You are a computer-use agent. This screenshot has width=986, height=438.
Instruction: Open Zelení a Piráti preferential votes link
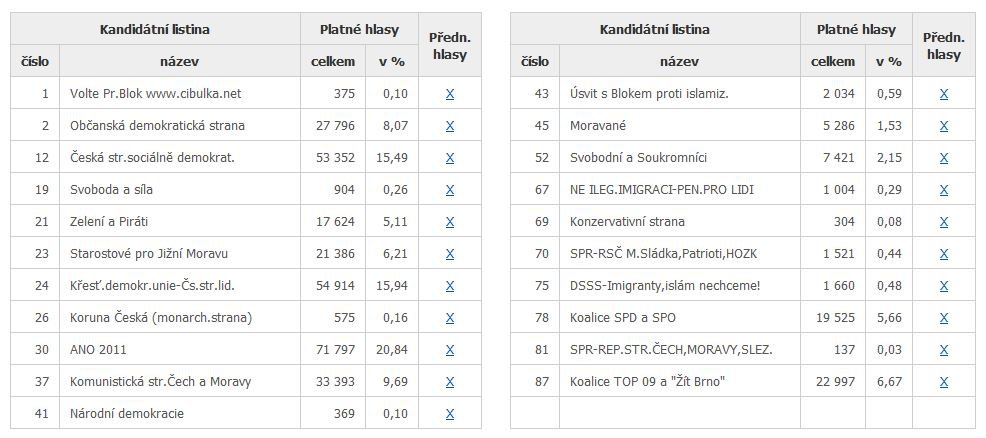(450, 222)
